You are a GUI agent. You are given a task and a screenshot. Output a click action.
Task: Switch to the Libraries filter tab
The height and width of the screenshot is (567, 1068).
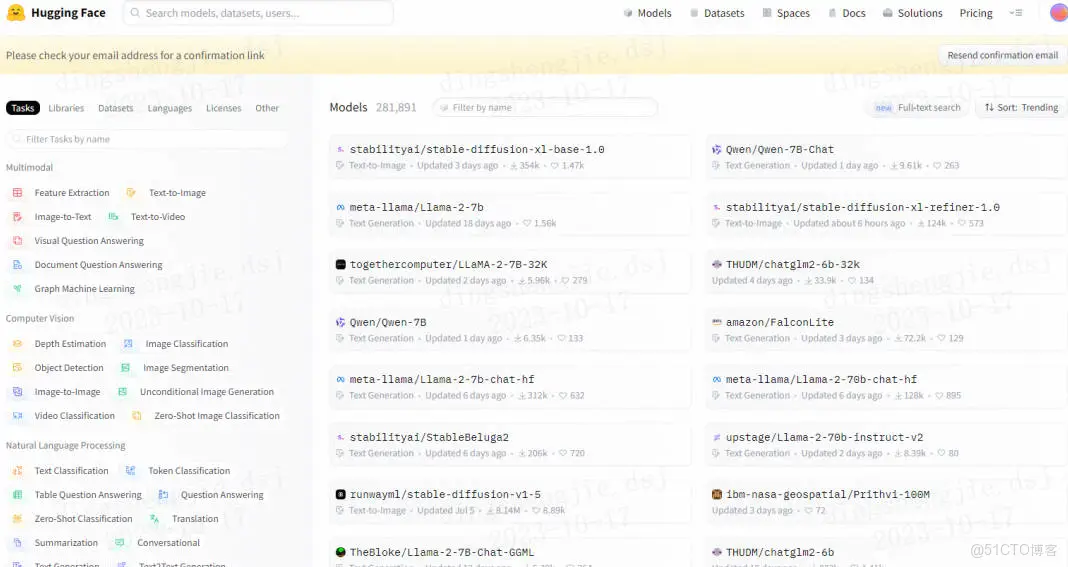pyautogui.click(x=66, y=108)
